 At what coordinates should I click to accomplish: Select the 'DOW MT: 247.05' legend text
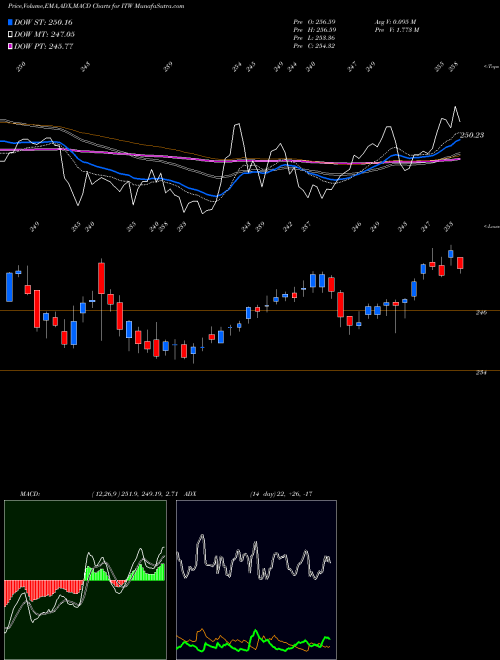point(44,35)
